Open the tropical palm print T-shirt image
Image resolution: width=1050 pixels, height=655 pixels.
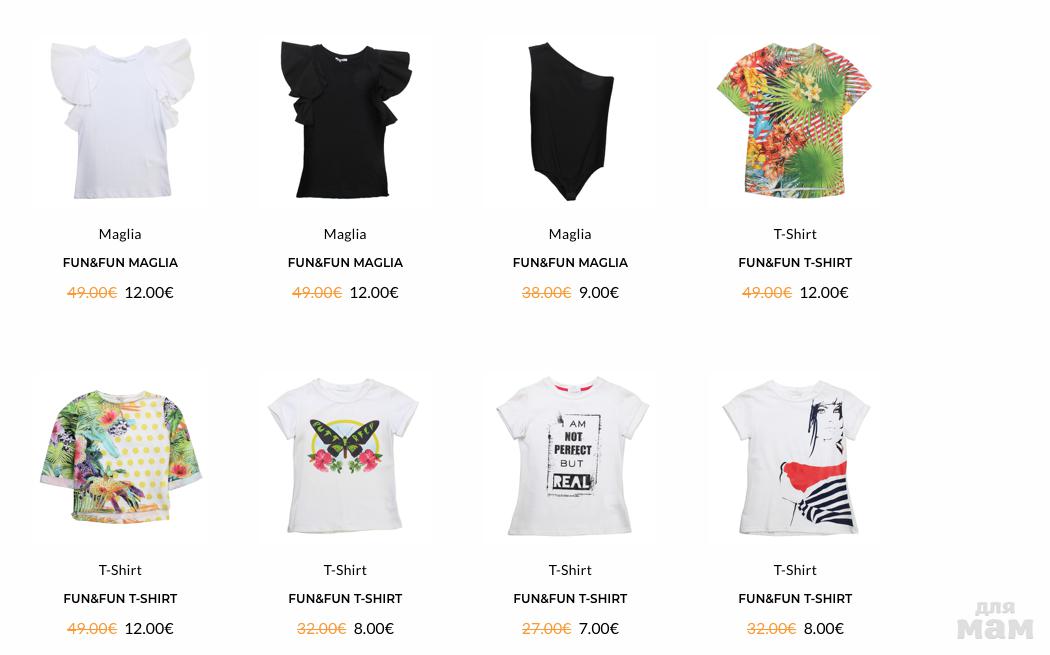[x=795, y=120]
